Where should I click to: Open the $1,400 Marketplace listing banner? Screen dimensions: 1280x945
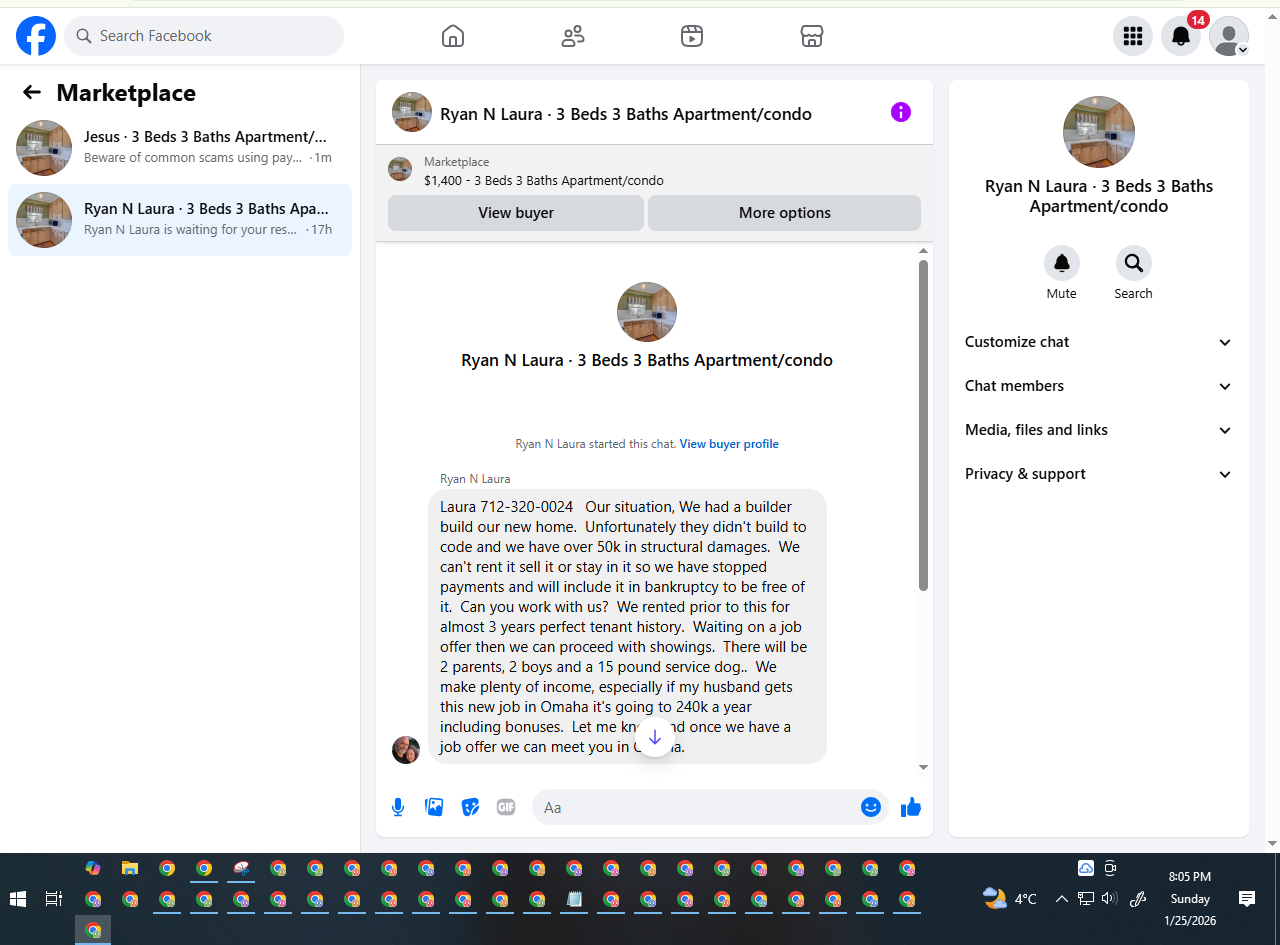(x=654, y=171)
